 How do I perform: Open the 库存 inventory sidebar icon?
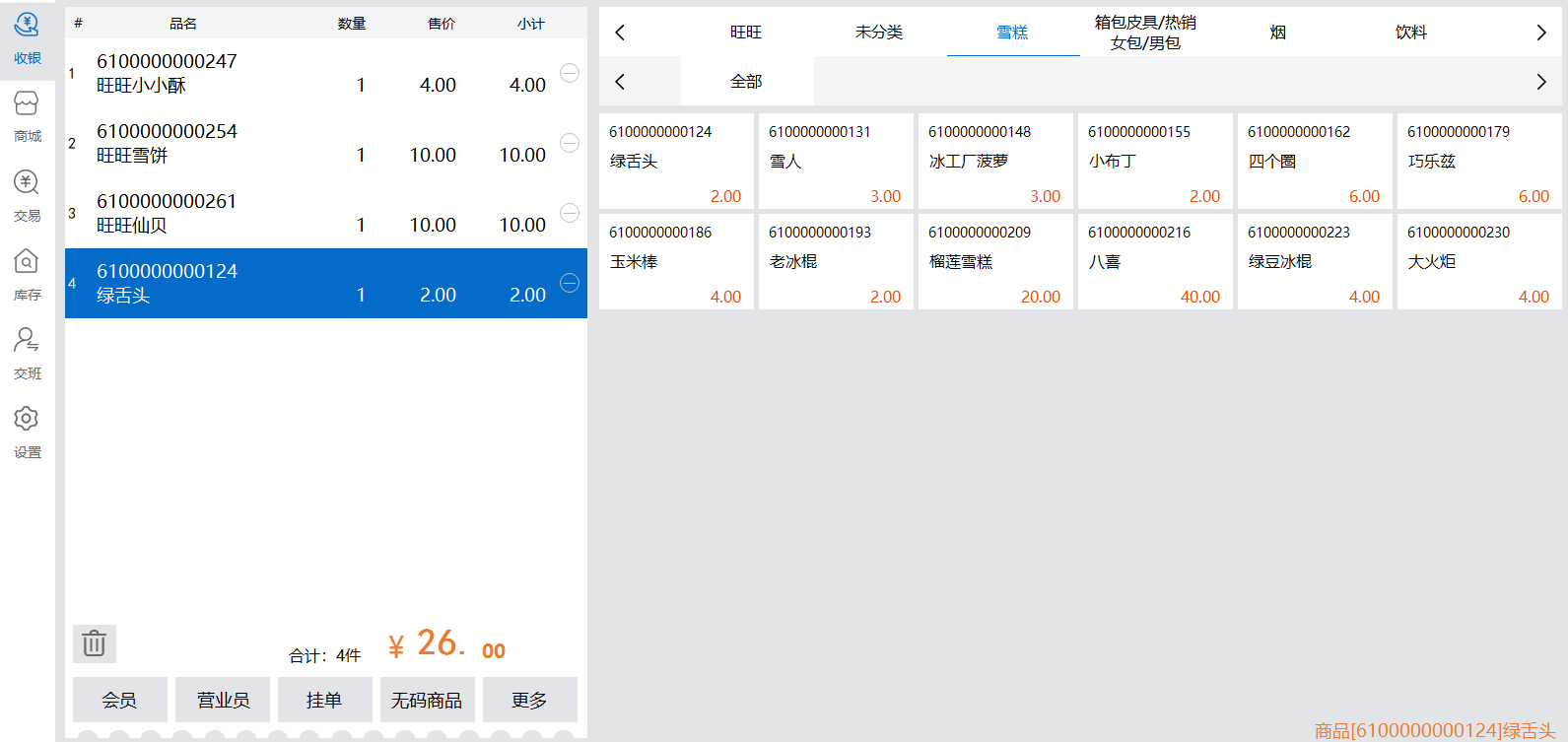tap(27, 274)
